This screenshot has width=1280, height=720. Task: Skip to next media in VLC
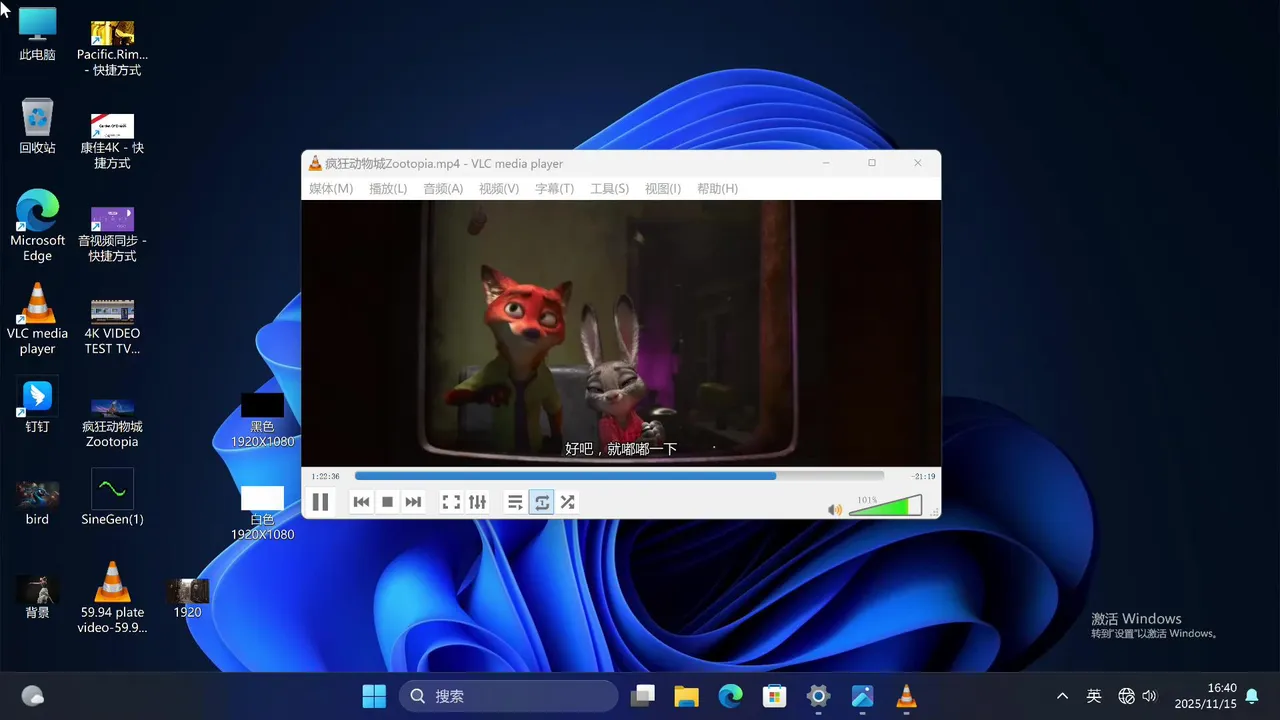(413, 502)
